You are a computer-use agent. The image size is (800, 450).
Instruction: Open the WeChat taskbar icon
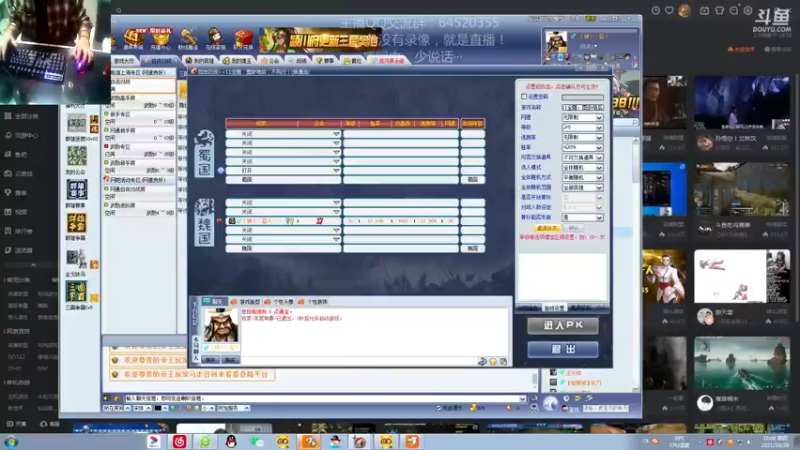pyautogui.click(x=257, y=442)
